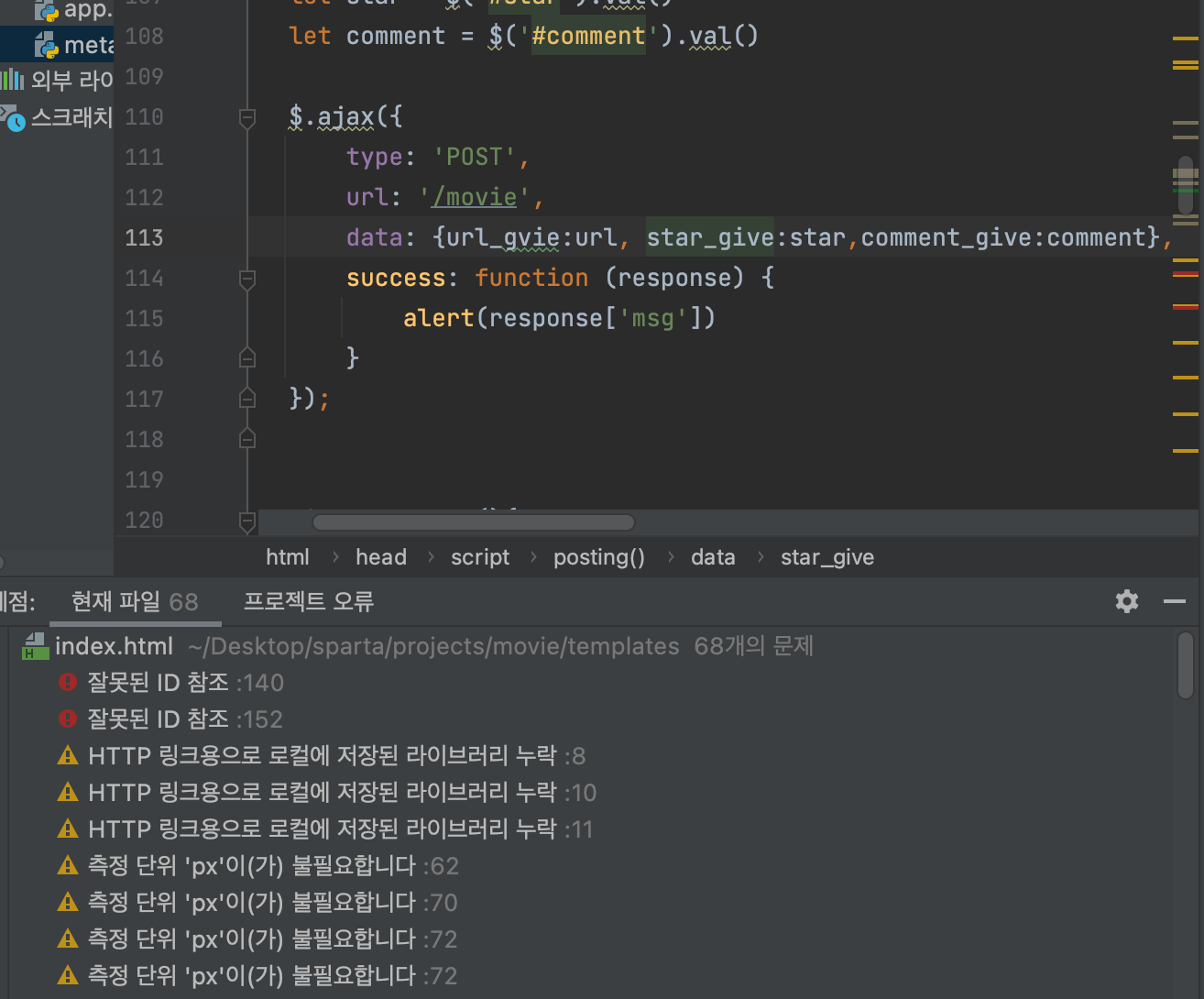Click error icon for ID reference :140
This screenshot has width=1204, height=999.
(68, 682)
